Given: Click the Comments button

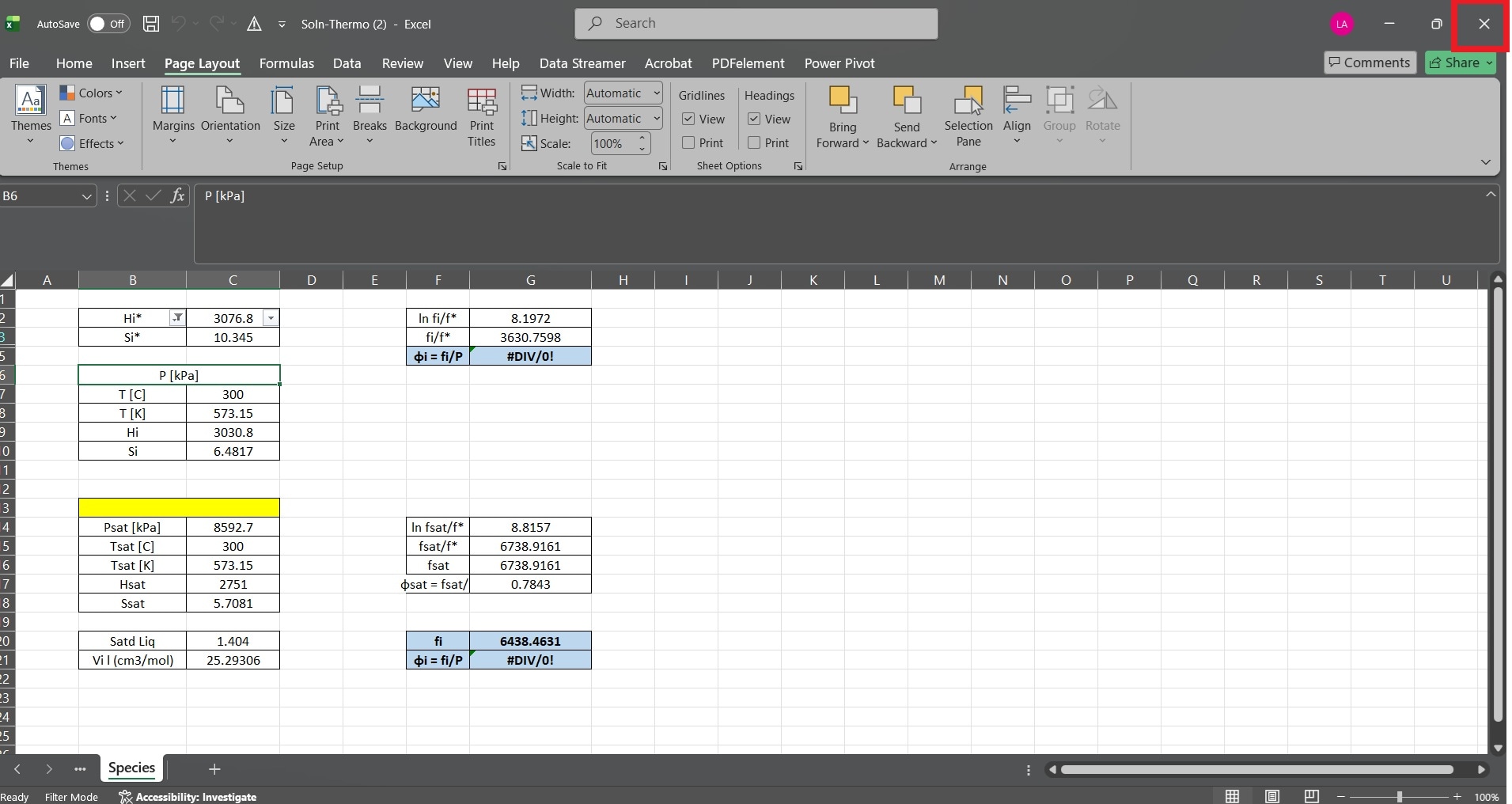Looking at the screenshot, I should (x=1369, y=63).
